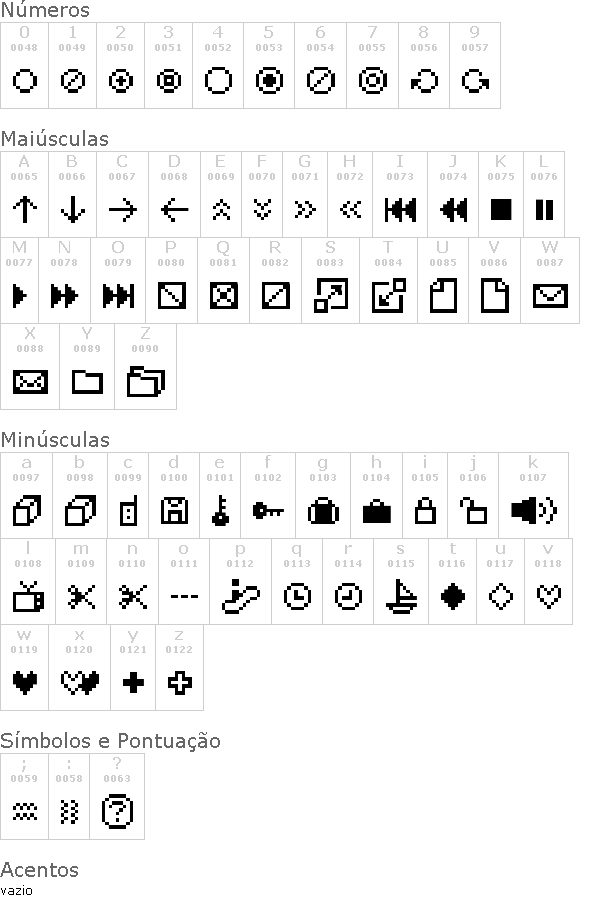Viewport: 590px width, 897px height.
Task: Select the open padlock glyph under j
Action: pos(473,511)
